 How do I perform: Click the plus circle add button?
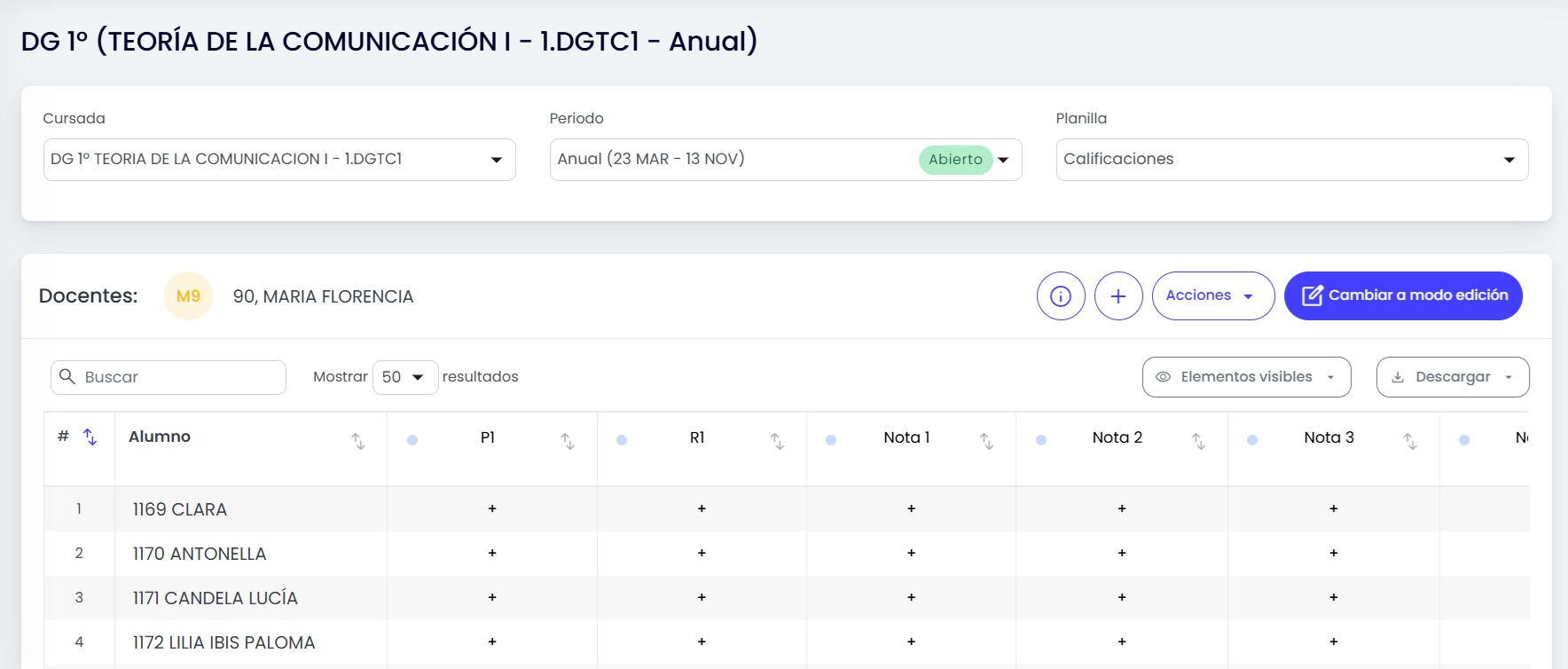coord(1118,295)
